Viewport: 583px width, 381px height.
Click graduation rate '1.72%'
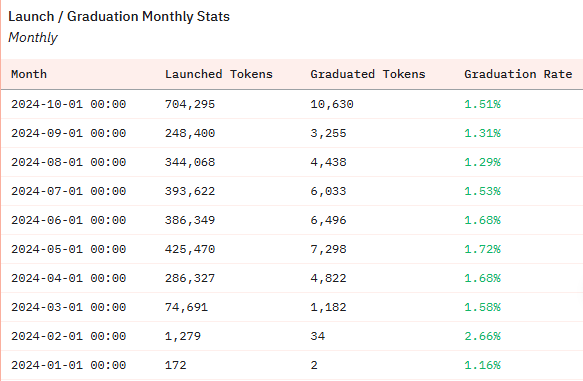(x=483, y=249)
